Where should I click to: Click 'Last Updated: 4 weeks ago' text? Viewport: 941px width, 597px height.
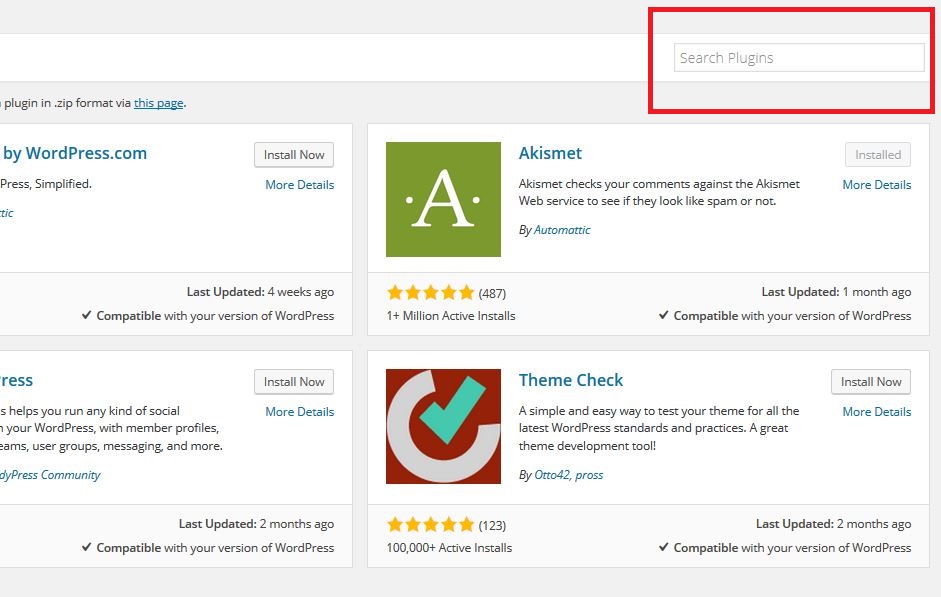coord(260,292)
